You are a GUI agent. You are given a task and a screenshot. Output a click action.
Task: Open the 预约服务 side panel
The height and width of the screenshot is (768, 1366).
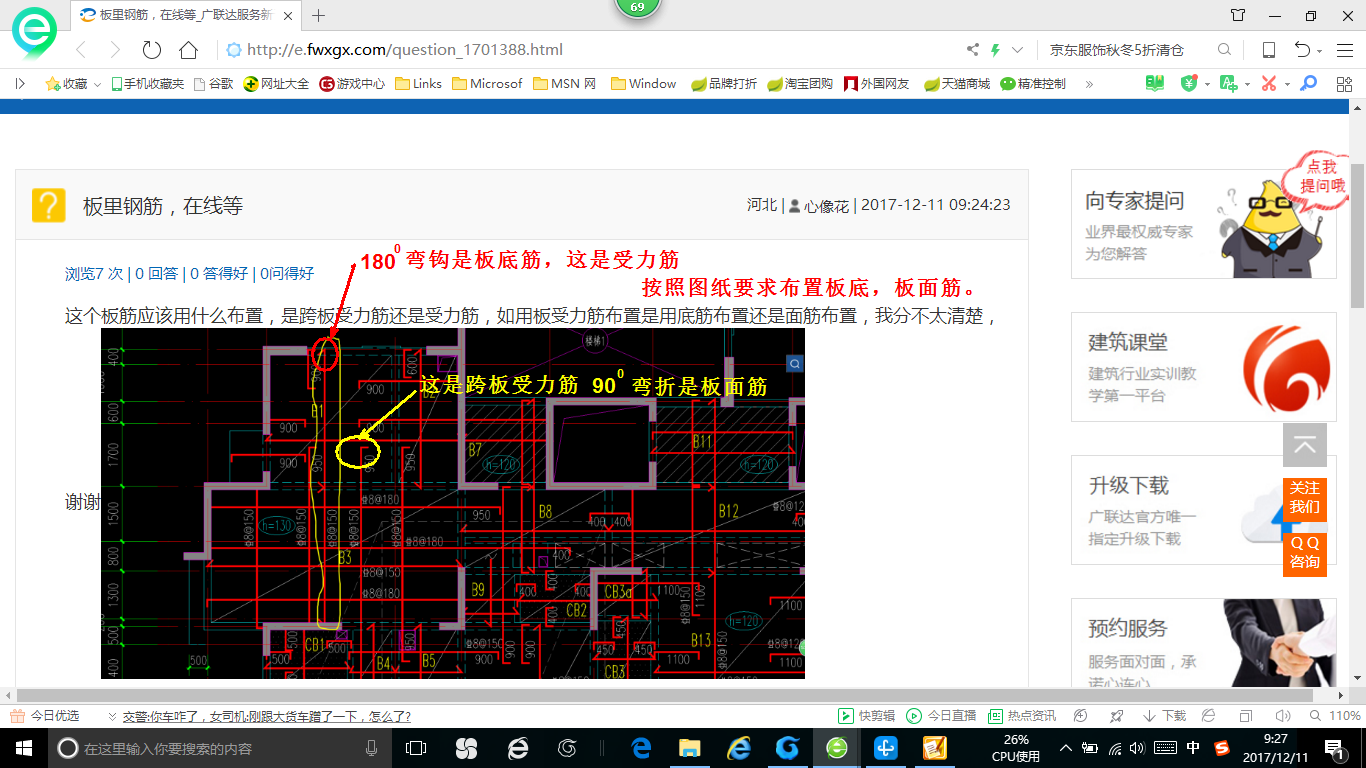1203,643
